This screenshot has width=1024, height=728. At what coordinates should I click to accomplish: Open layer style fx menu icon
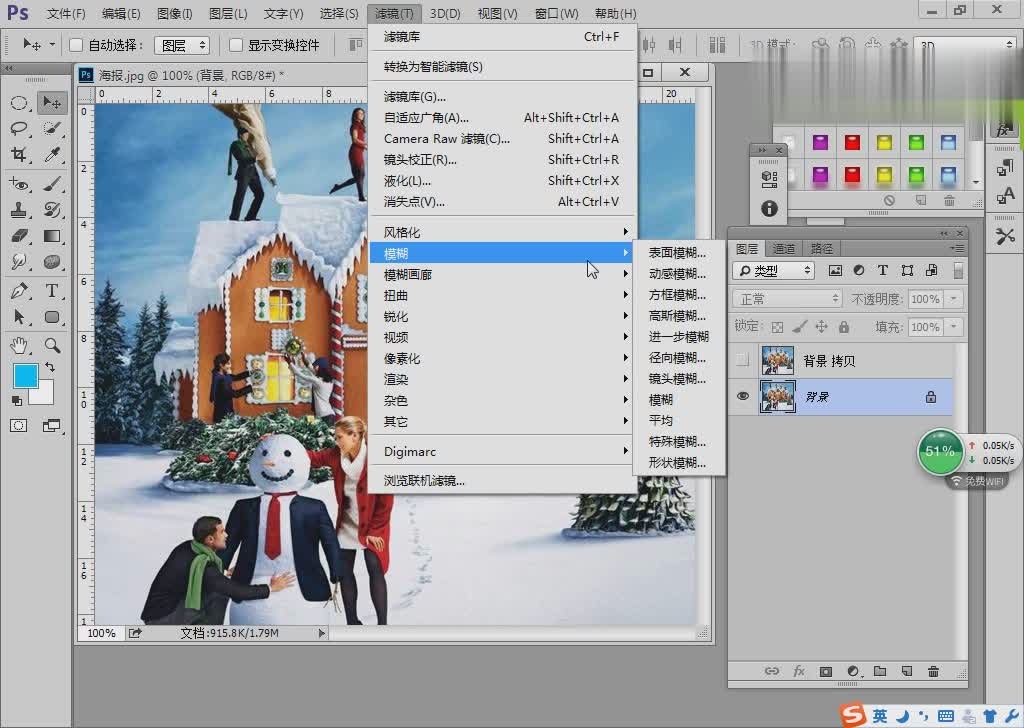click(798, 671)
